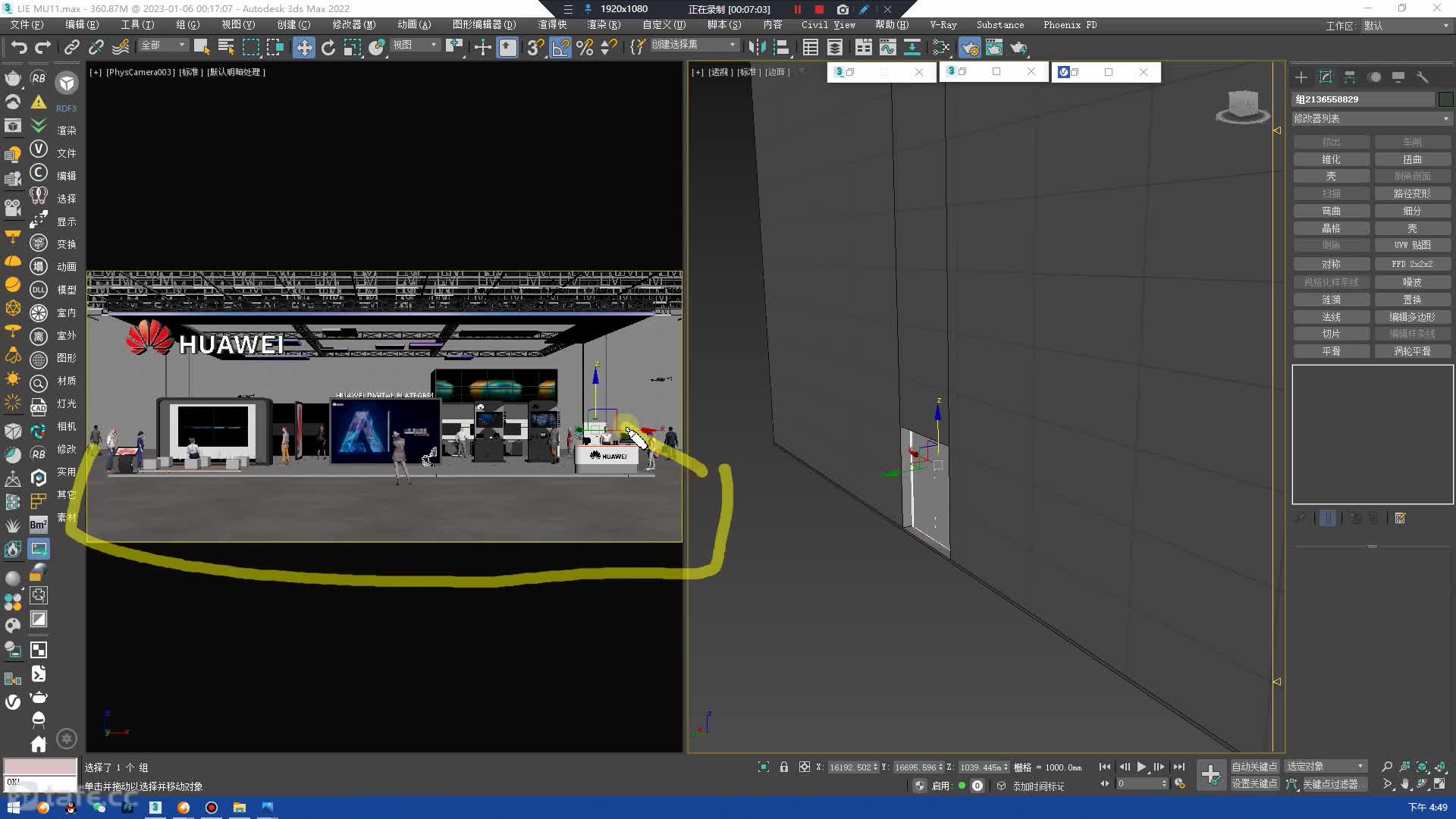The height and width of the screenshot is (819, 1456).
Task: Toggle Auto Key 自动关键点
Action: pyautogui.click(x=1254, y=767)
